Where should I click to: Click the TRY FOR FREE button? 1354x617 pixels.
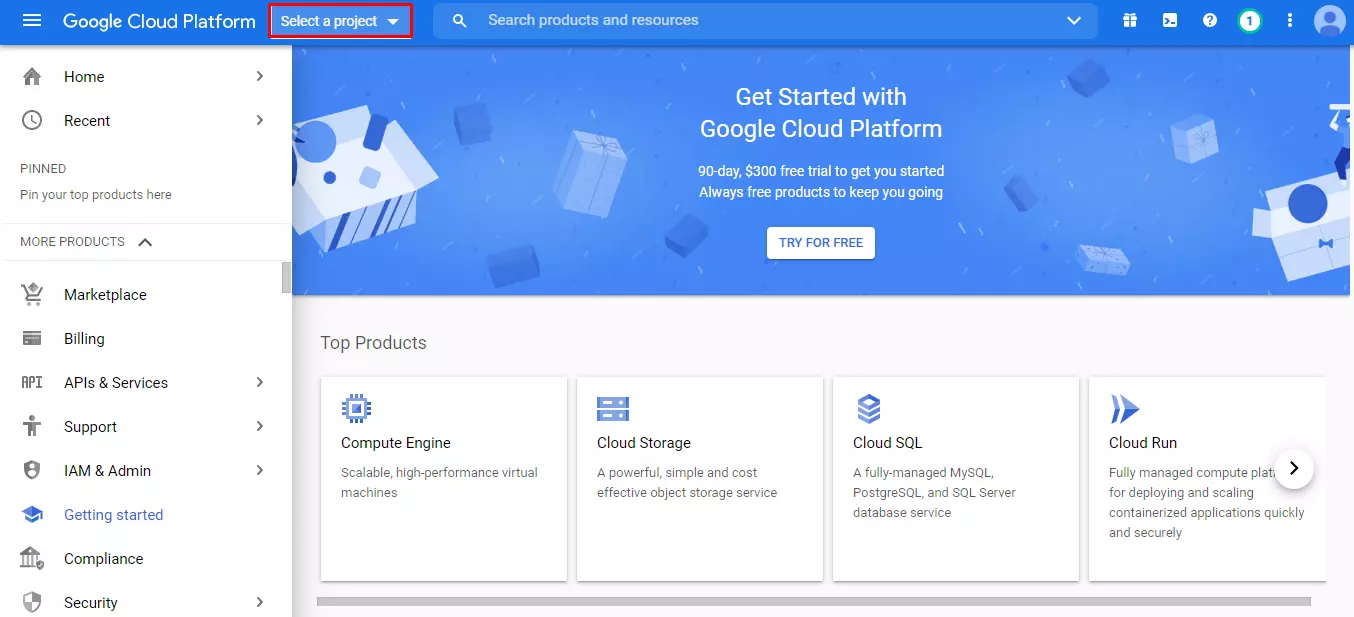tap(821, 243)
